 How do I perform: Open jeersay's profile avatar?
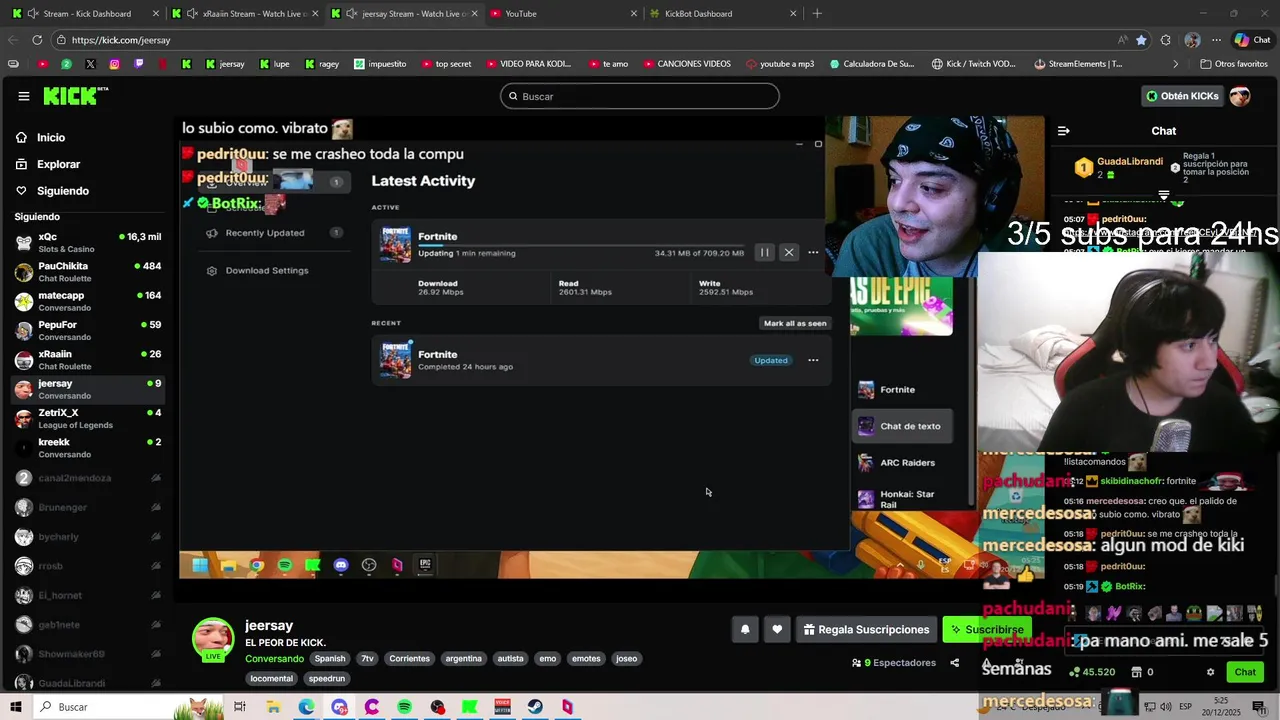point(213,640)
